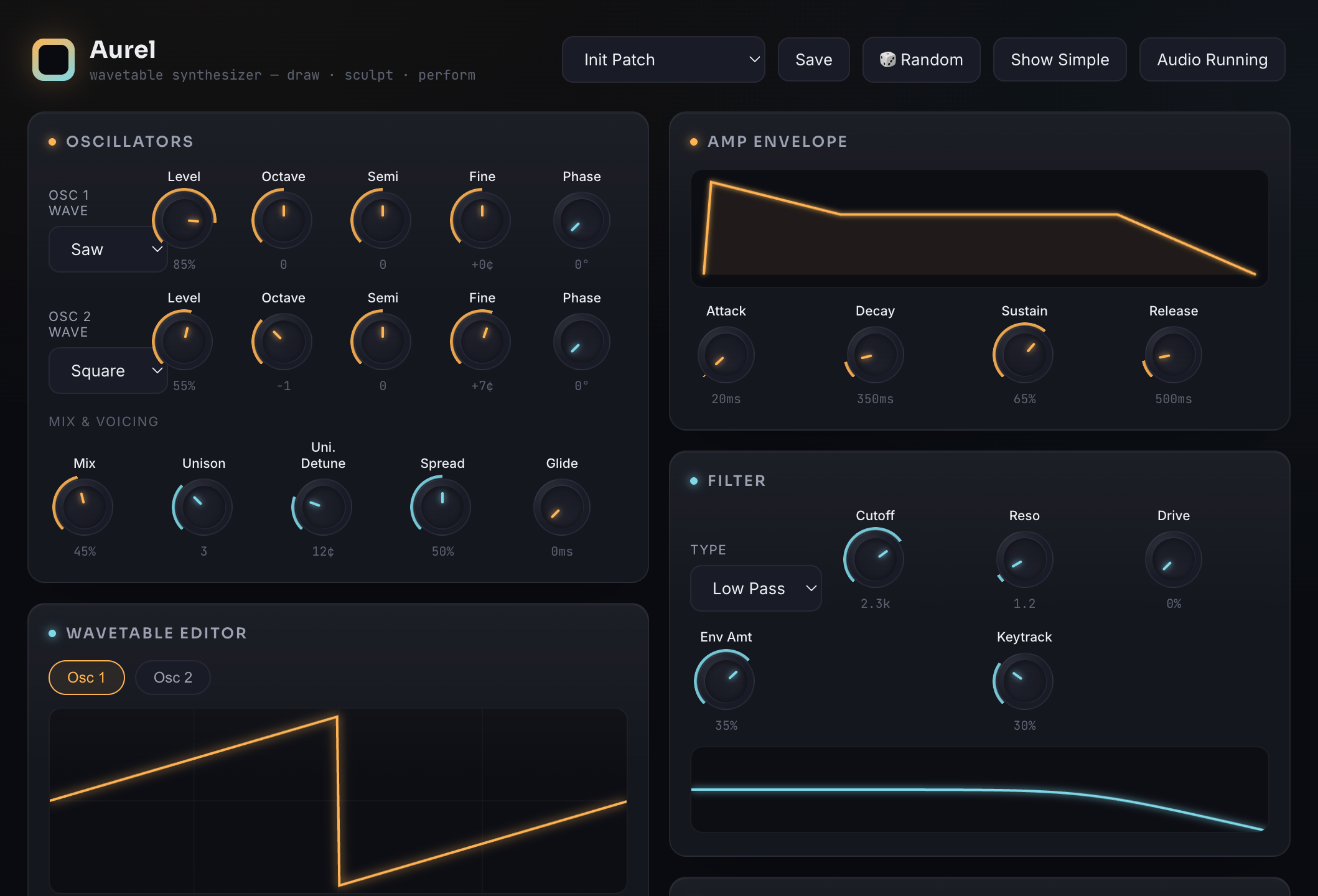Click the OSC 2 Level knob

184,342
